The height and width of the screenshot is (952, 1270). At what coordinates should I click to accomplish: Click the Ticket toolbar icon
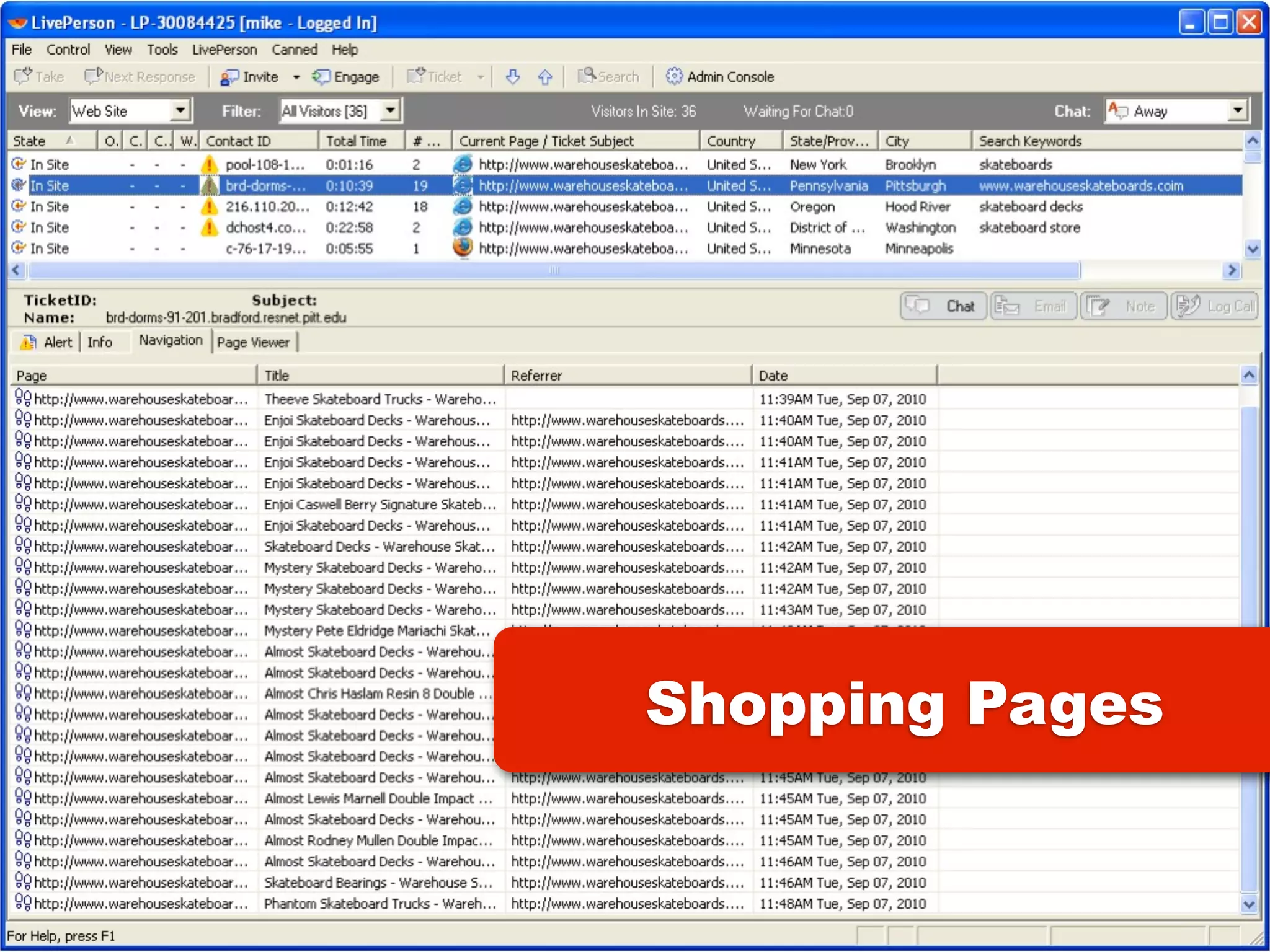pyautogui.click(x=415, y=76)
